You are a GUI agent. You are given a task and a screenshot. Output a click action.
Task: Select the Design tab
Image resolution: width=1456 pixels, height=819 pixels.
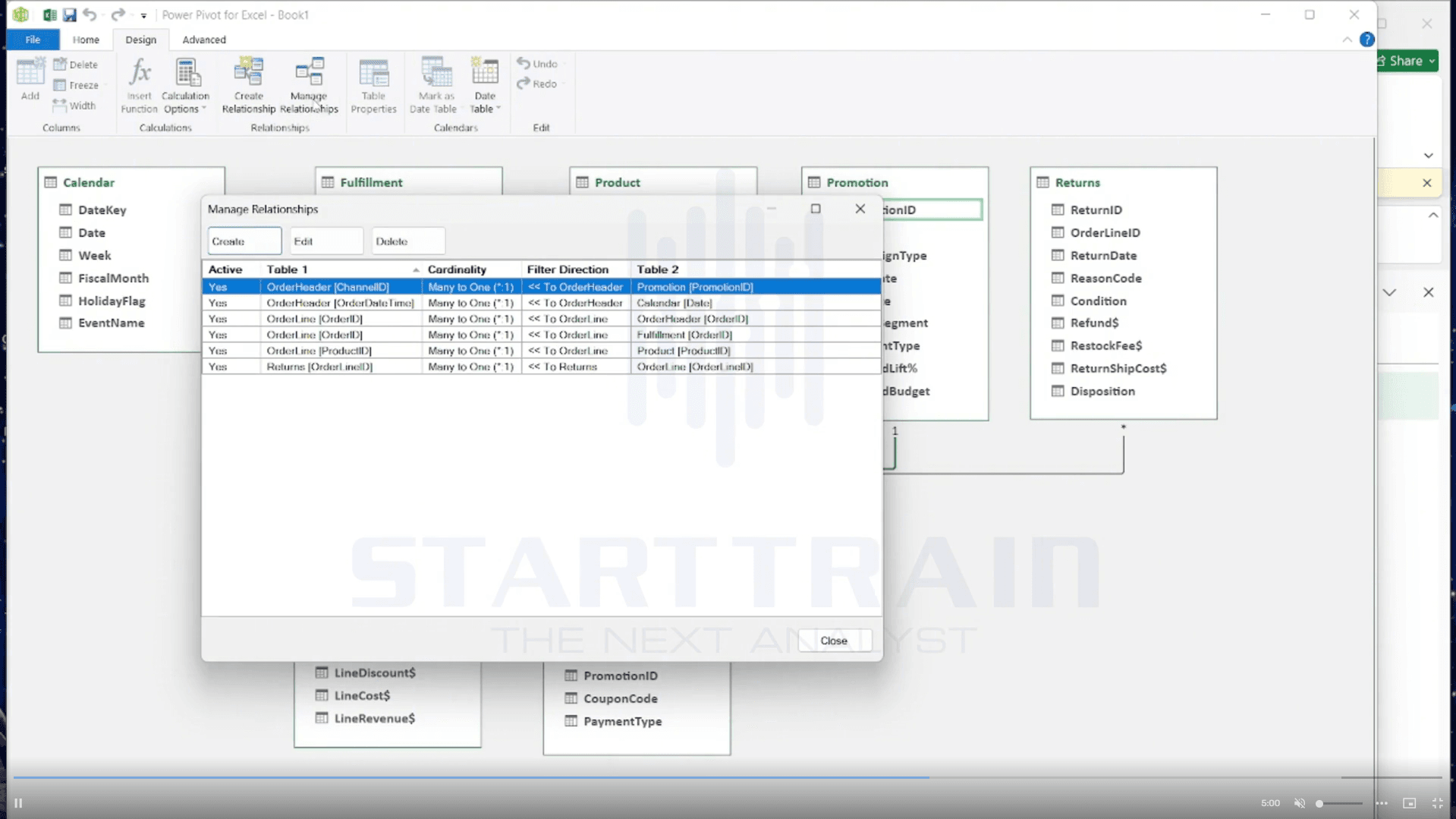(x=140, y=39)
